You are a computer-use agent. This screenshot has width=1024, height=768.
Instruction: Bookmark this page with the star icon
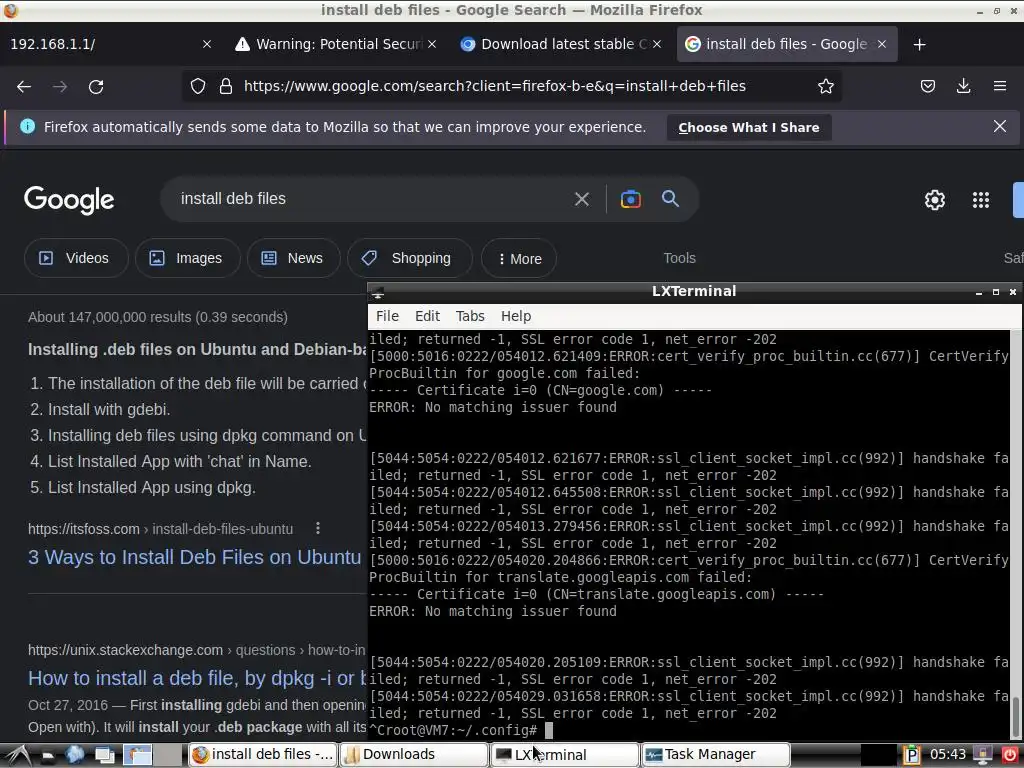click(825, 86)
